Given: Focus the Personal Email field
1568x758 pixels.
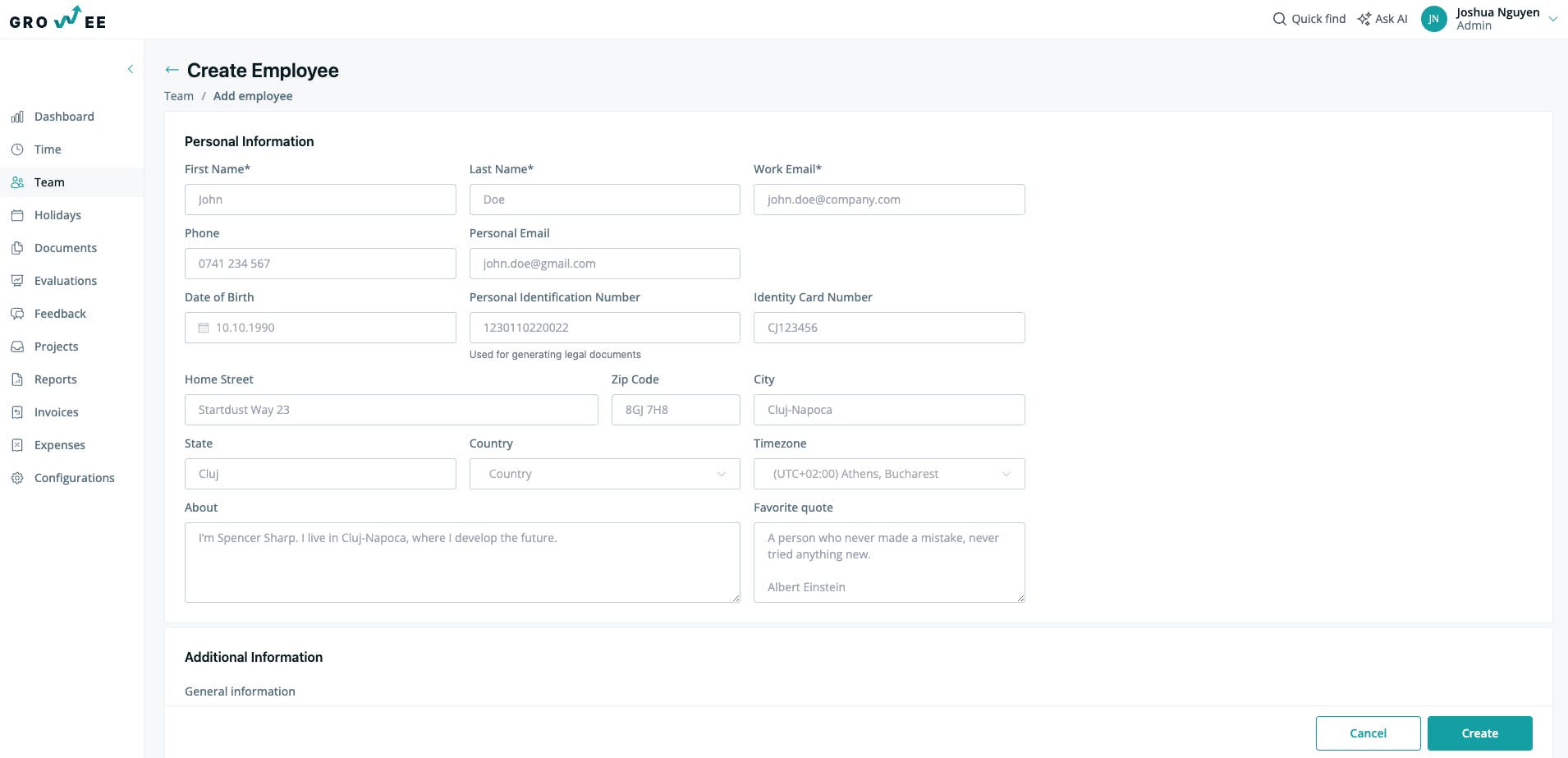Looking at the screenshot, I should click(x=605, y=264).
